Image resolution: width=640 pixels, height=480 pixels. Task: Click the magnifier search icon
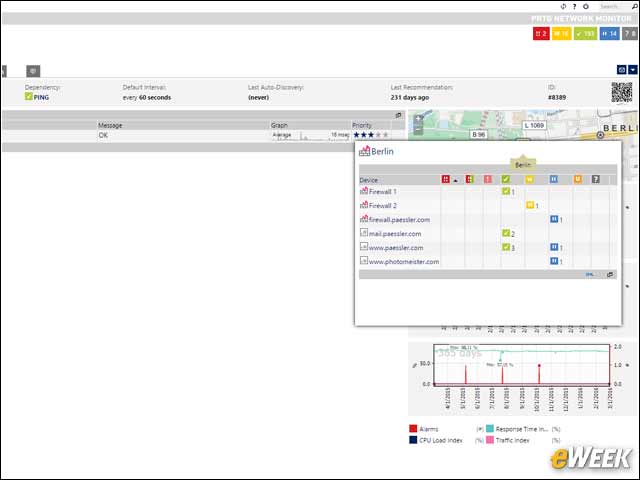tap(634, 6)
